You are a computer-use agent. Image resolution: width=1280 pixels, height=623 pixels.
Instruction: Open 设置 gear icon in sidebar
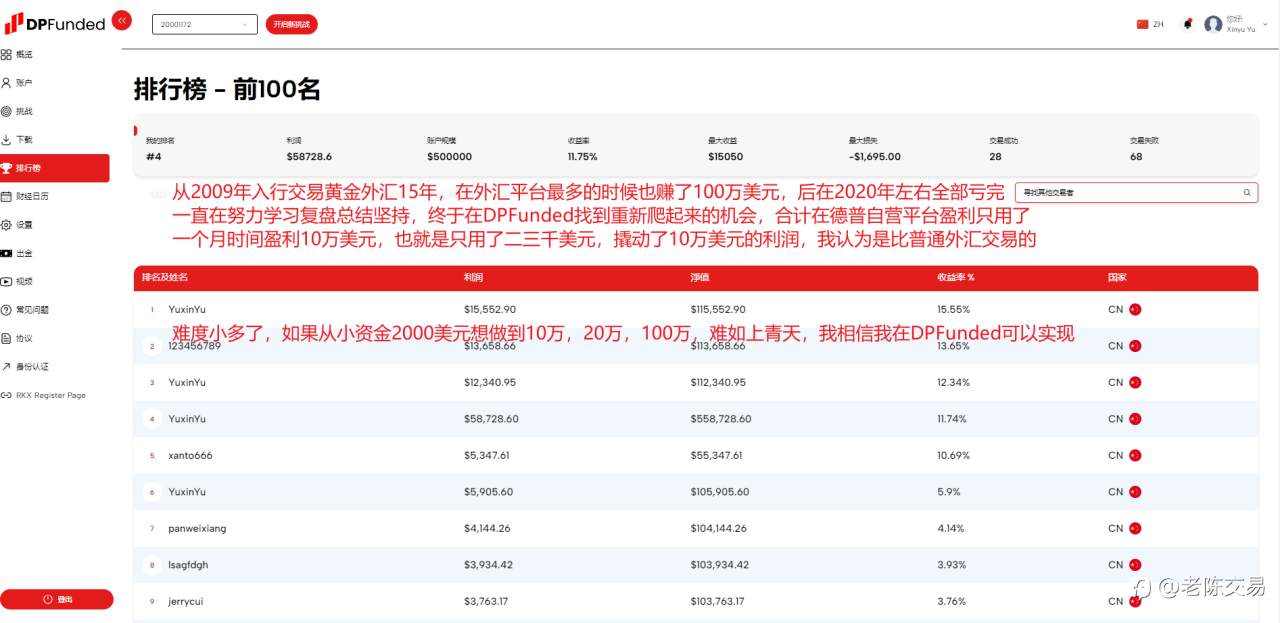6,225
